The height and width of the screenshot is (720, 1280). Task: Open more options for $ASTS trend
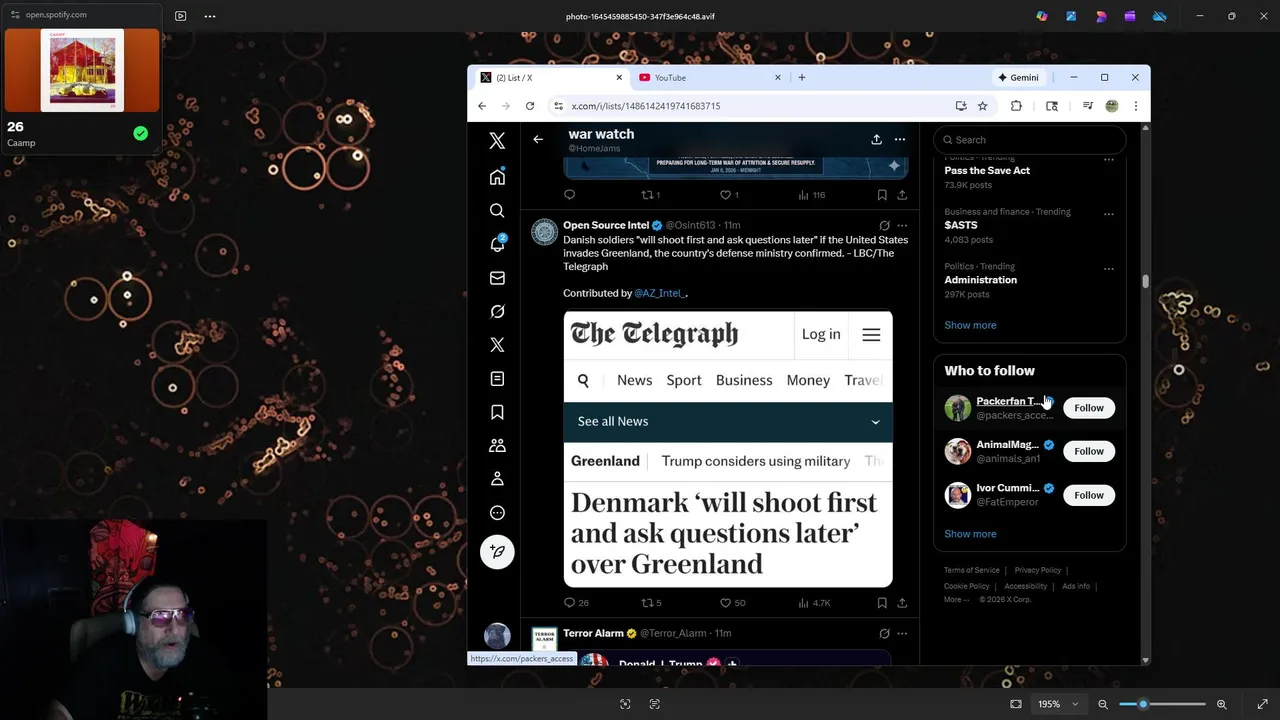coord(1108,214)
